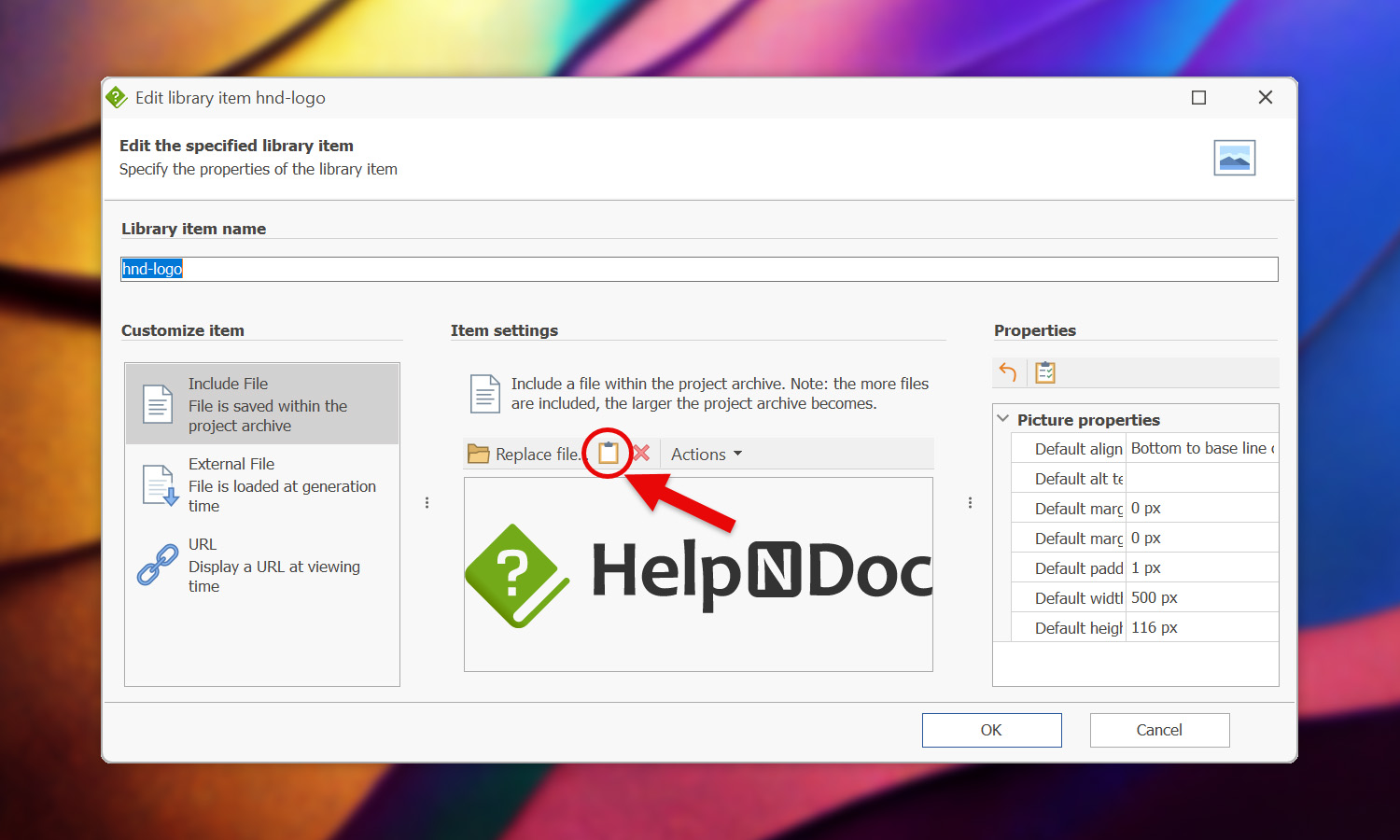Open the Actions dropdown menu

(707, 454)
